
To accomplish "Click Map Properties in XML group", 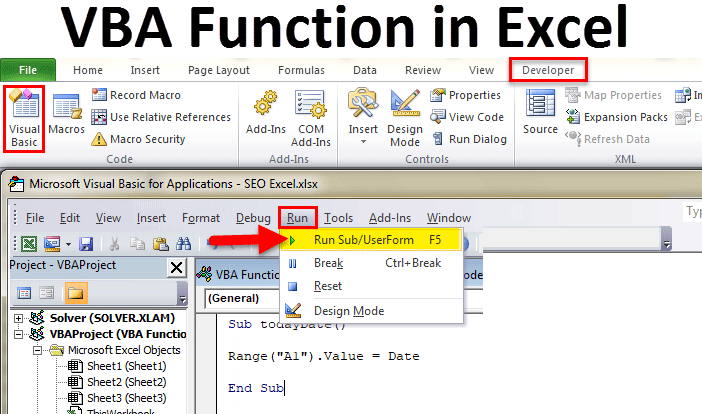I will click(x=613, y=95).
